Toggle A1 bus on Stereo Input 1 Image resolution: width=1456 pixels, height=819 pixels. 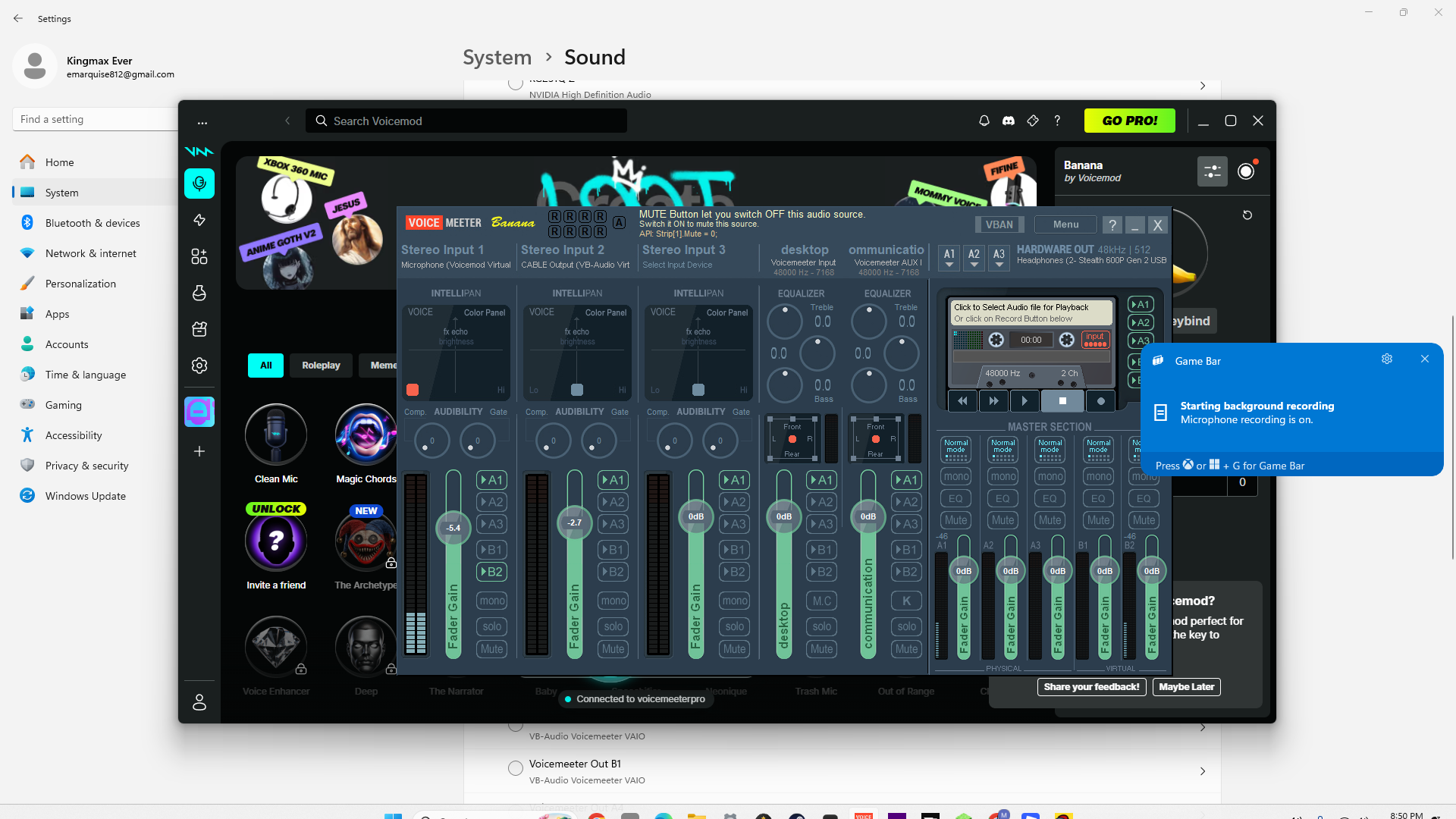(x=491, y=480)
